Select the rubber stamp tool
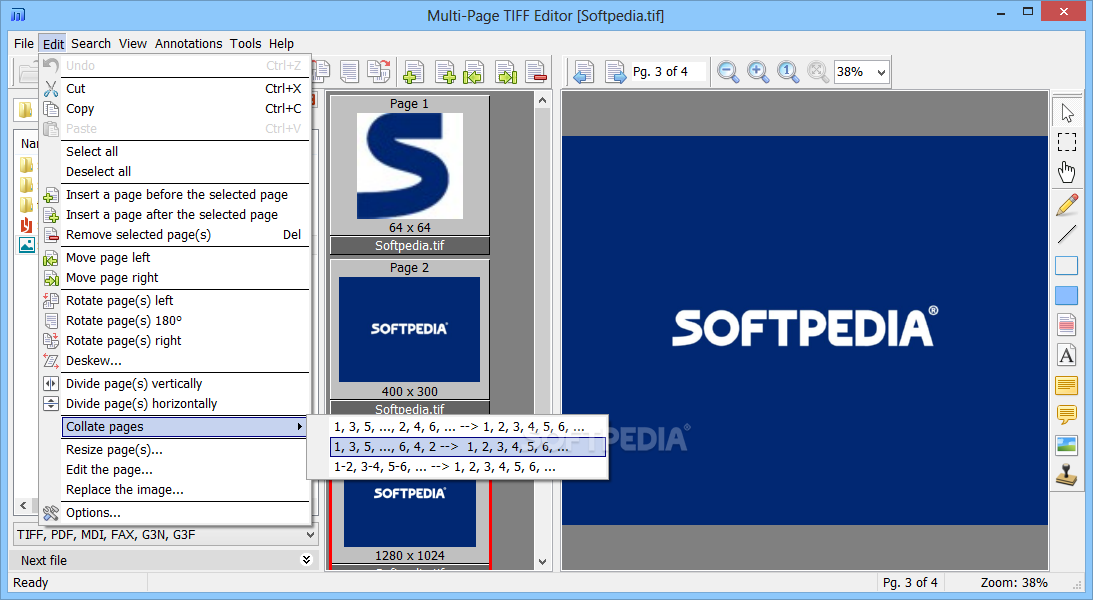 (1067, 475)
